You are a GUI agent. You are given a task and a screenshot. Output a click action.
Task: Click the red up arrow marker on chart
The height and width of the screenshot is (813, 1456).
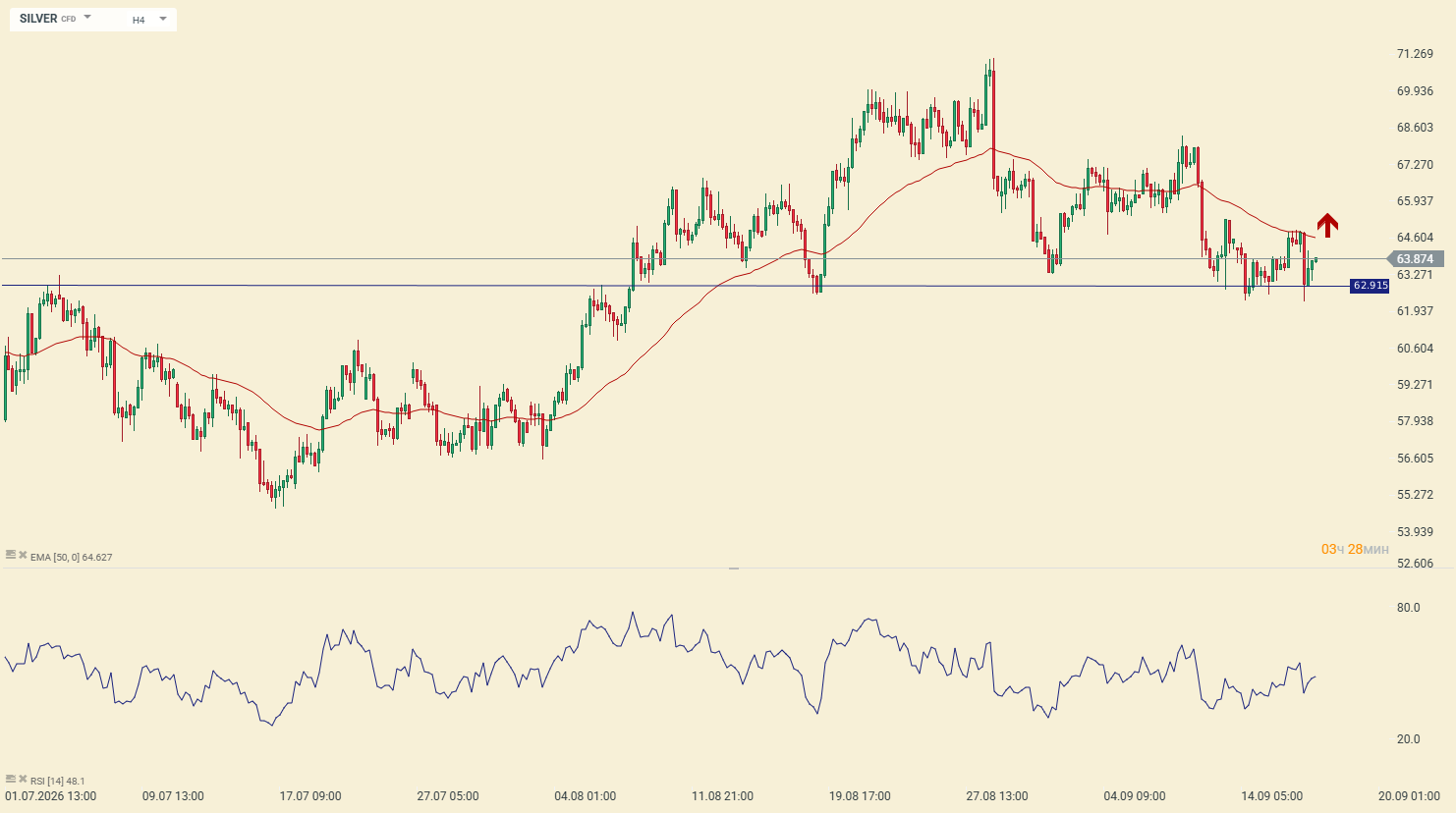pos(1327,226)
